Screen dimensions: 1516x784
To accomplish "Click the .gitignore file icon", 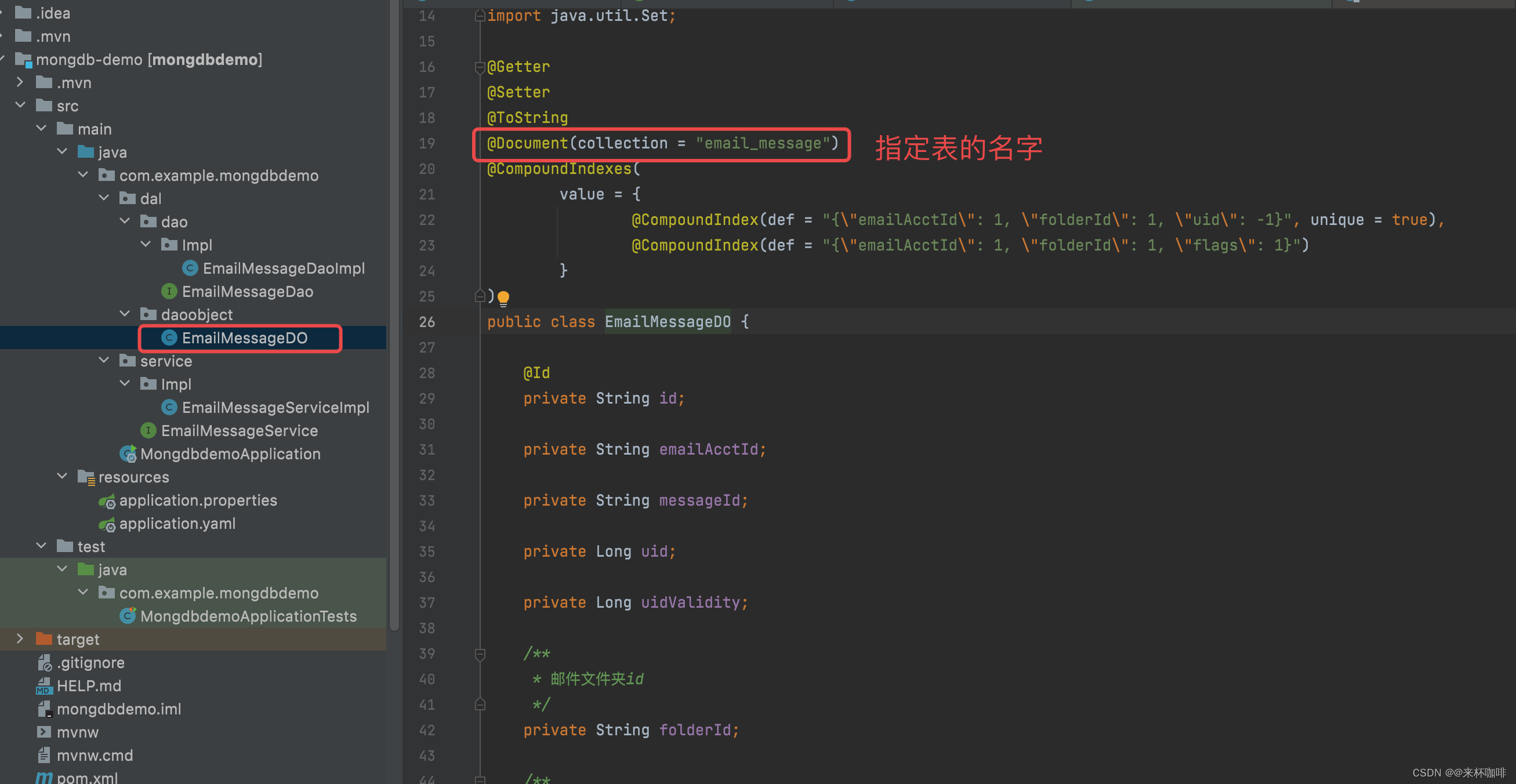I will 45,662.
